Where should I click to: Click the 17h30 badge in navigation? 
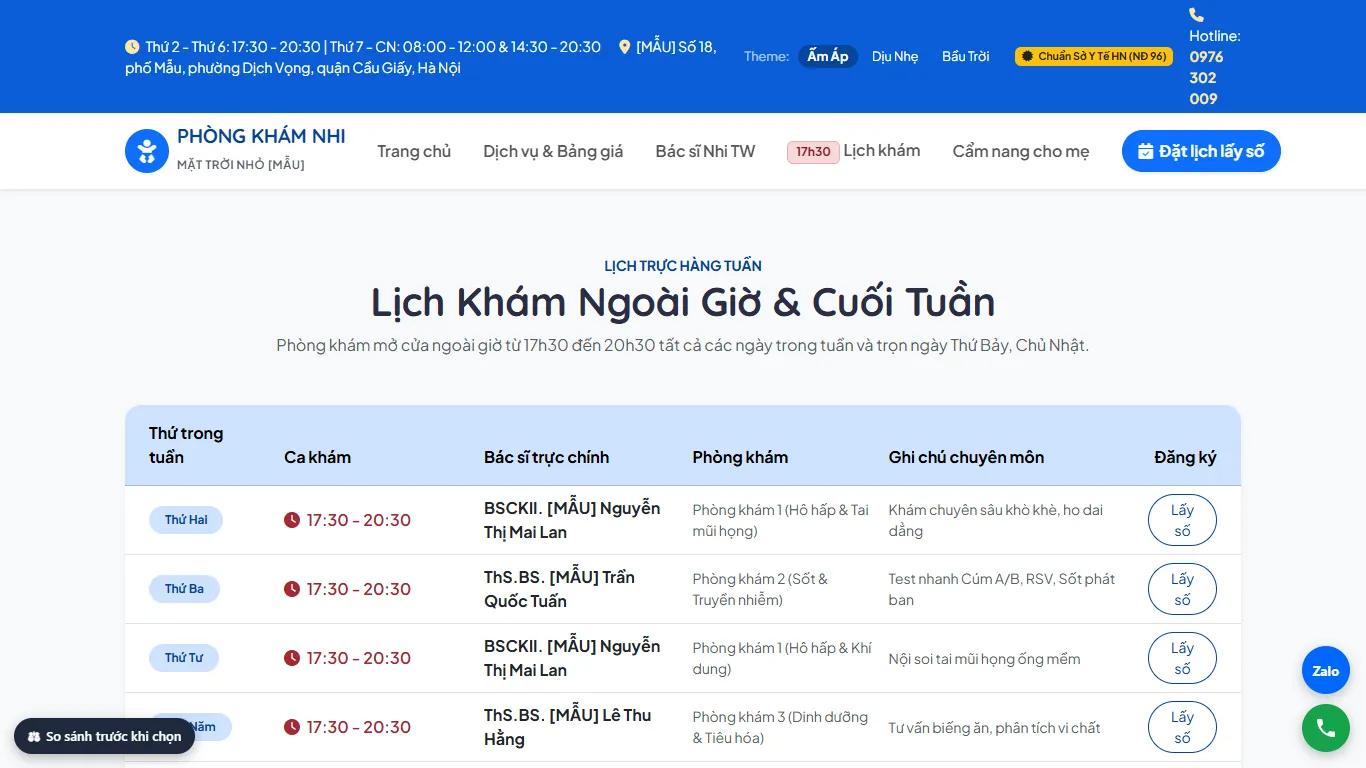point(813,152)
